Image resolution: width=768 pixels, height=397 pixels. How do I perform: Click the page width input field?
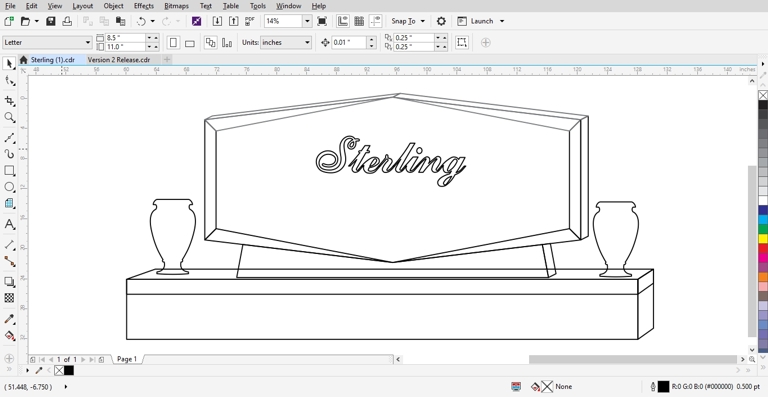tap(125, 38)
